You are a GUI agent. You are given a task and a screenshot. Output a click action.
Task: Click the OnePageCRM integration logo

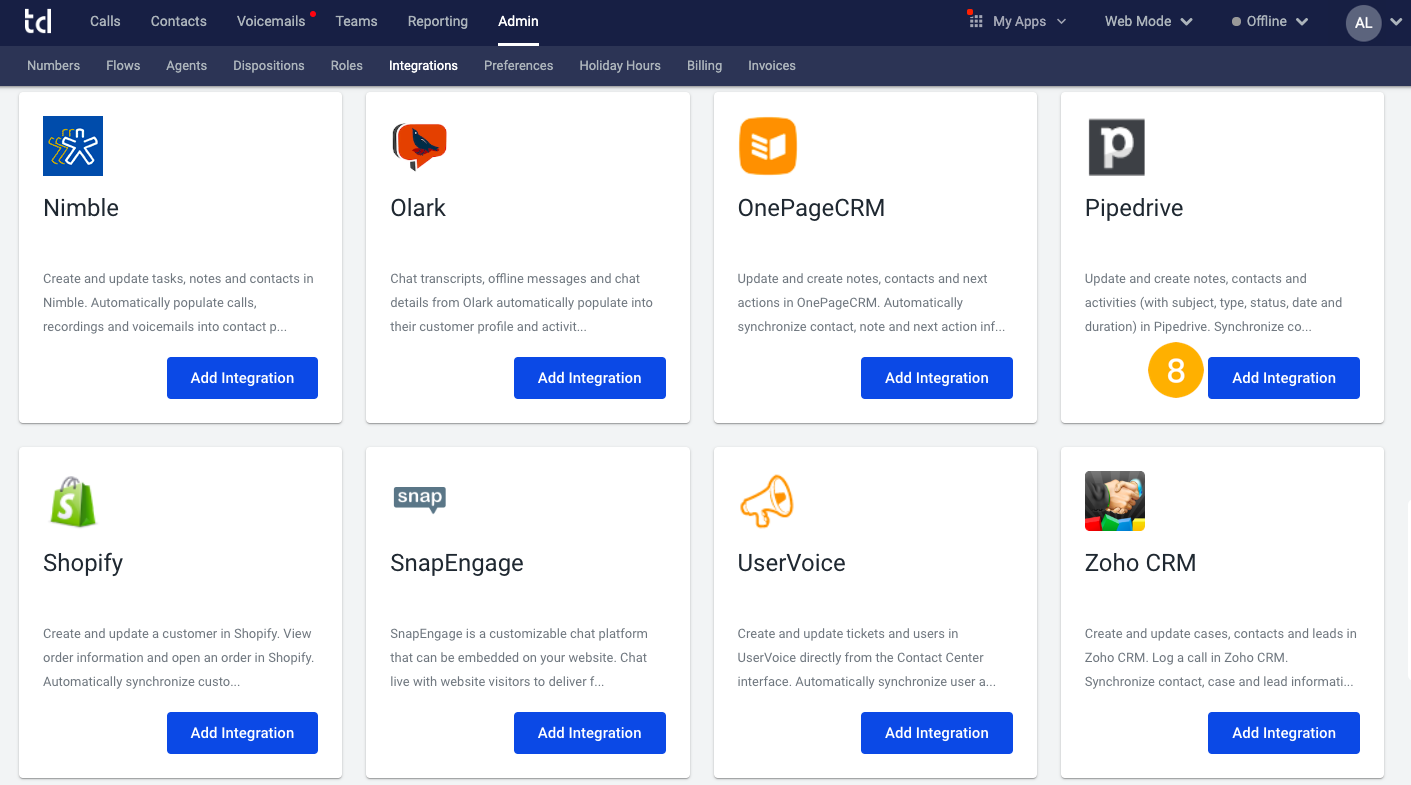(x=767, y=146)
